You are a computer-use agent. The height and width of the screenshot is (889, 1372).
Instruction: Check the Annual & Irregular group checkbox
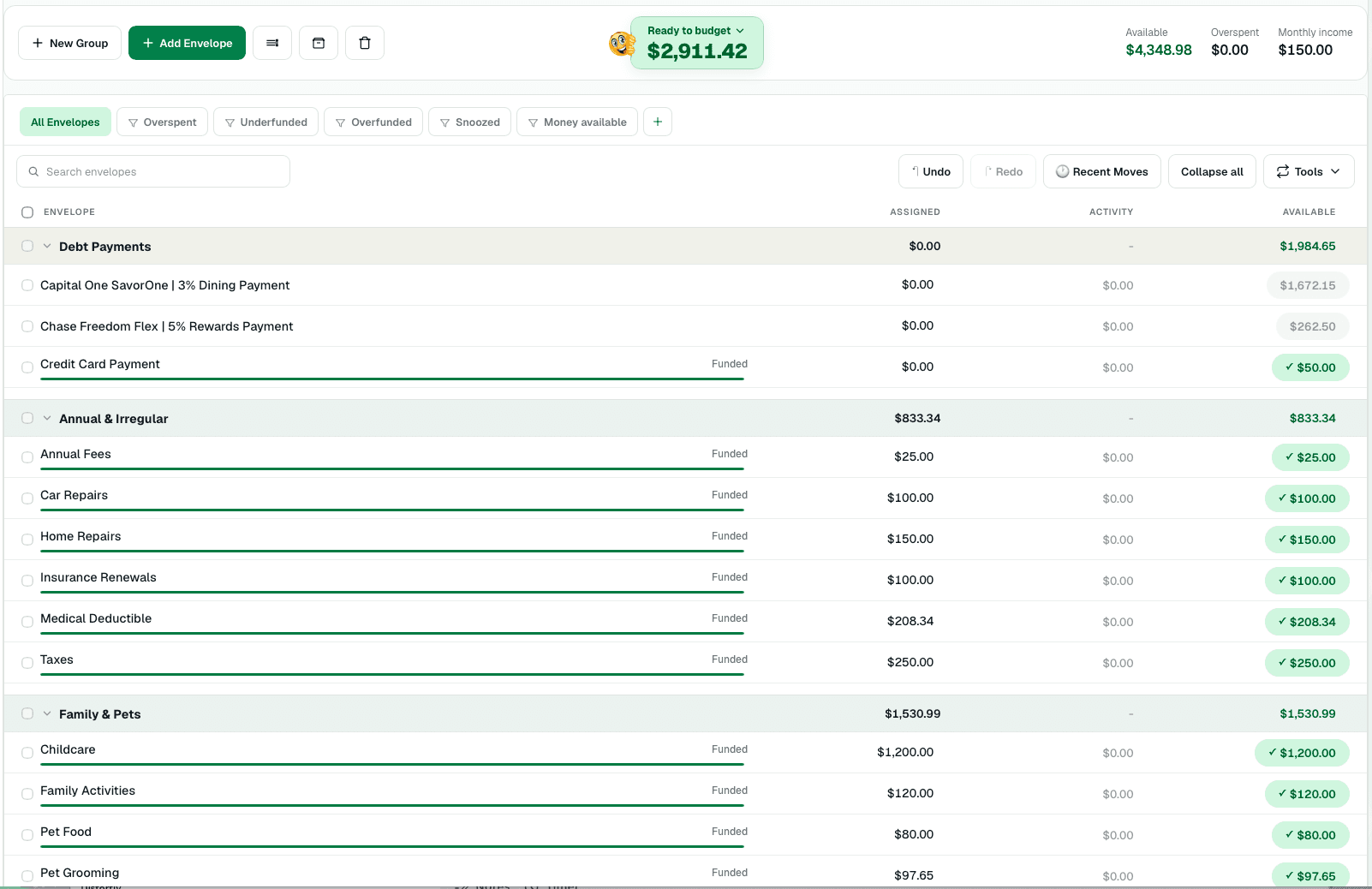(x=27, y=418)
